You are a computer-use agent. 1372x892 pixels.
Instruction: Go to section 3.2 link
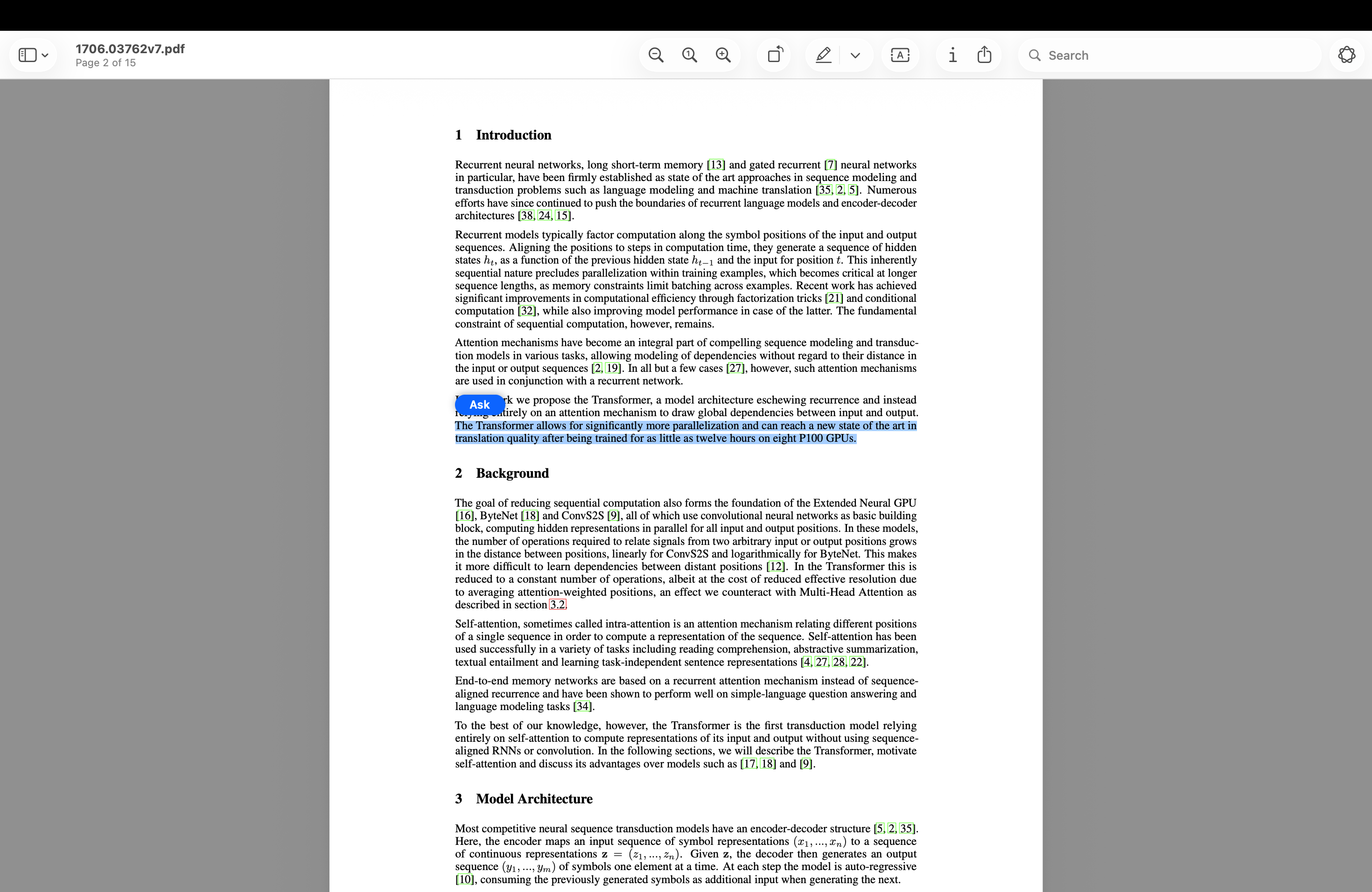558,605
